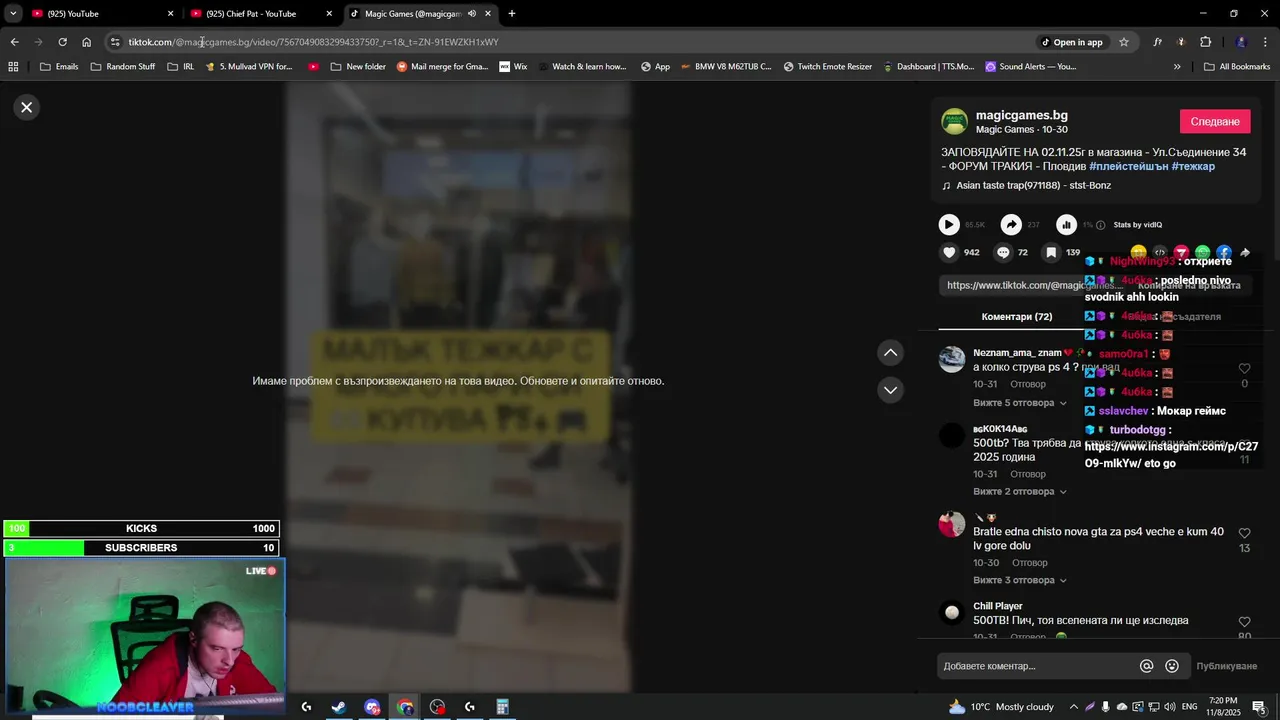Viewport: 1280px width, 720px height.
Task: Expand Вижте 5 отговора replies
Action: [x=1020, y=403]
